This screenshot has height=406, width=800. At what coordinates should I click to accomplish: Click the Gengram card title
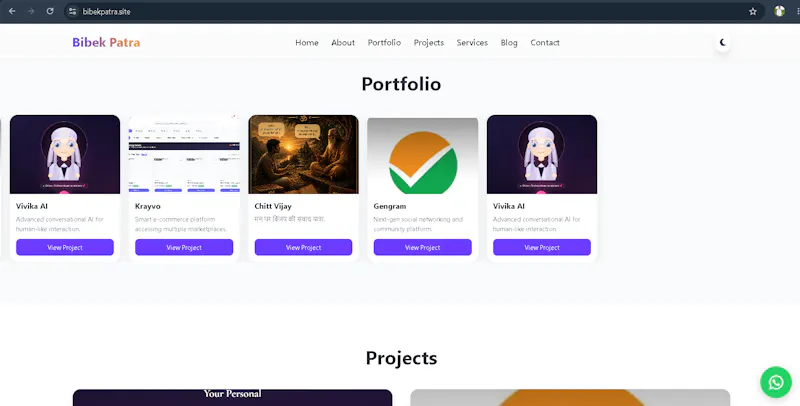point(390,207)
